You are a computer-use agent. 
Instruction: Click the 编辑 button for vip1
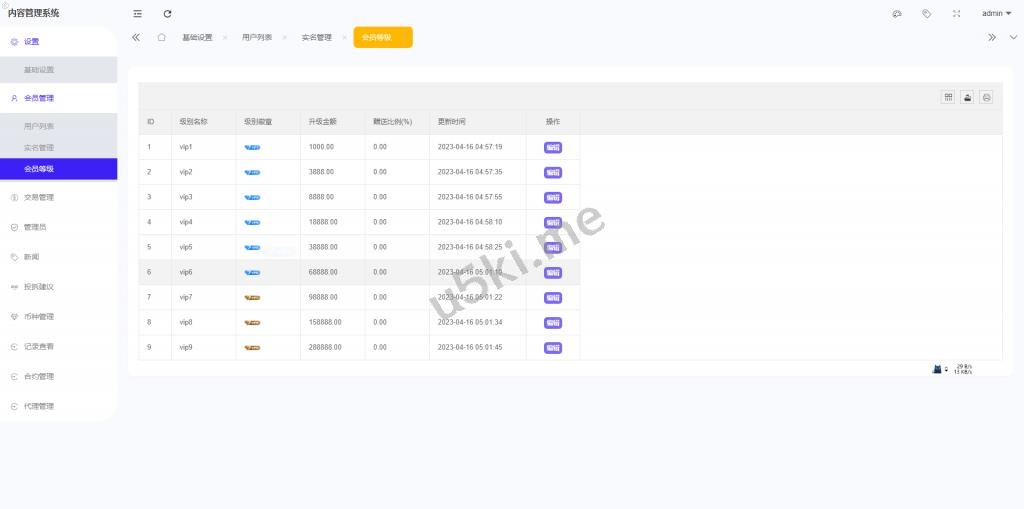click(552, 147)
